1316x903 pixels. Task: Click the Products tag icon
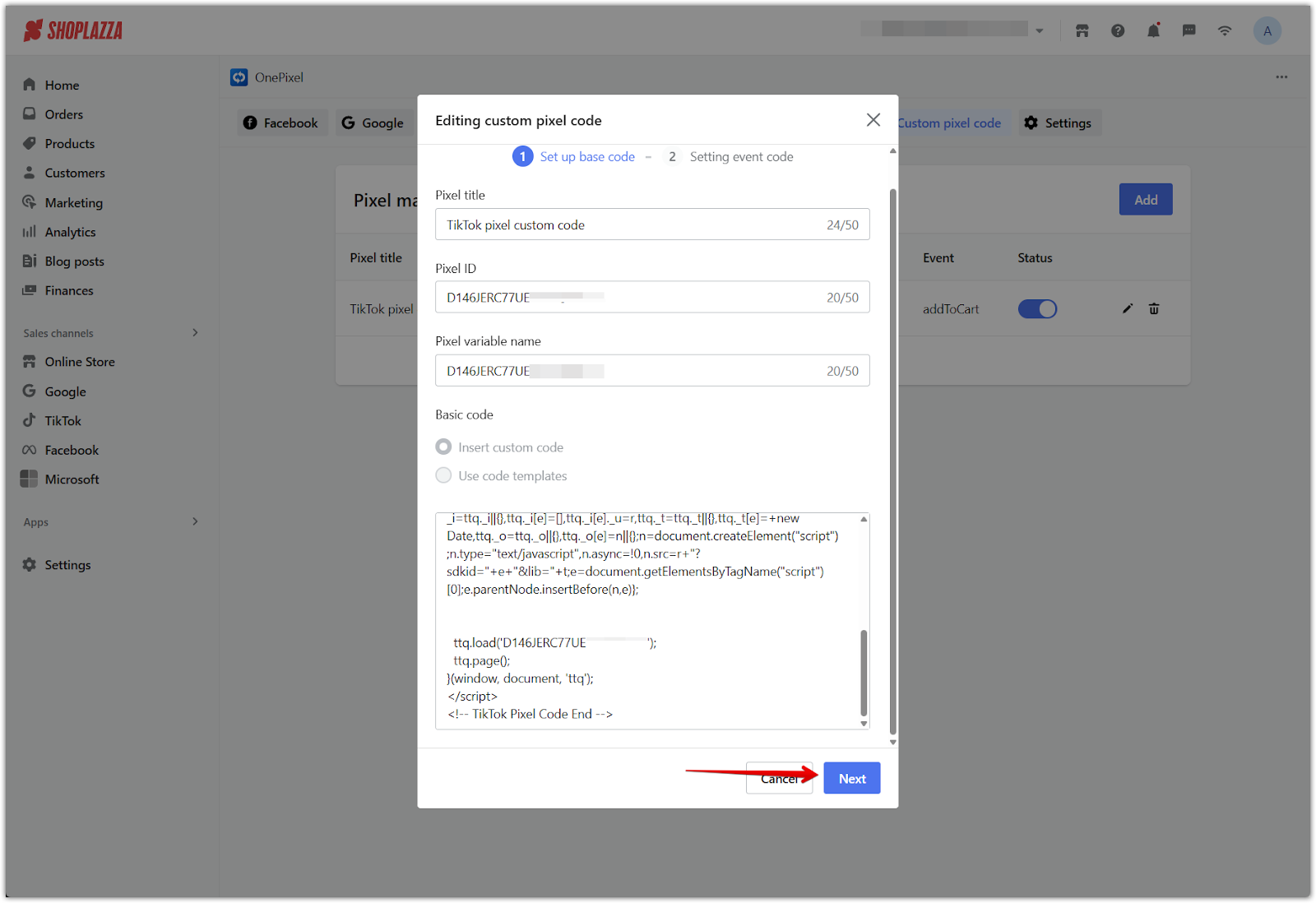(x=30, y=143)
